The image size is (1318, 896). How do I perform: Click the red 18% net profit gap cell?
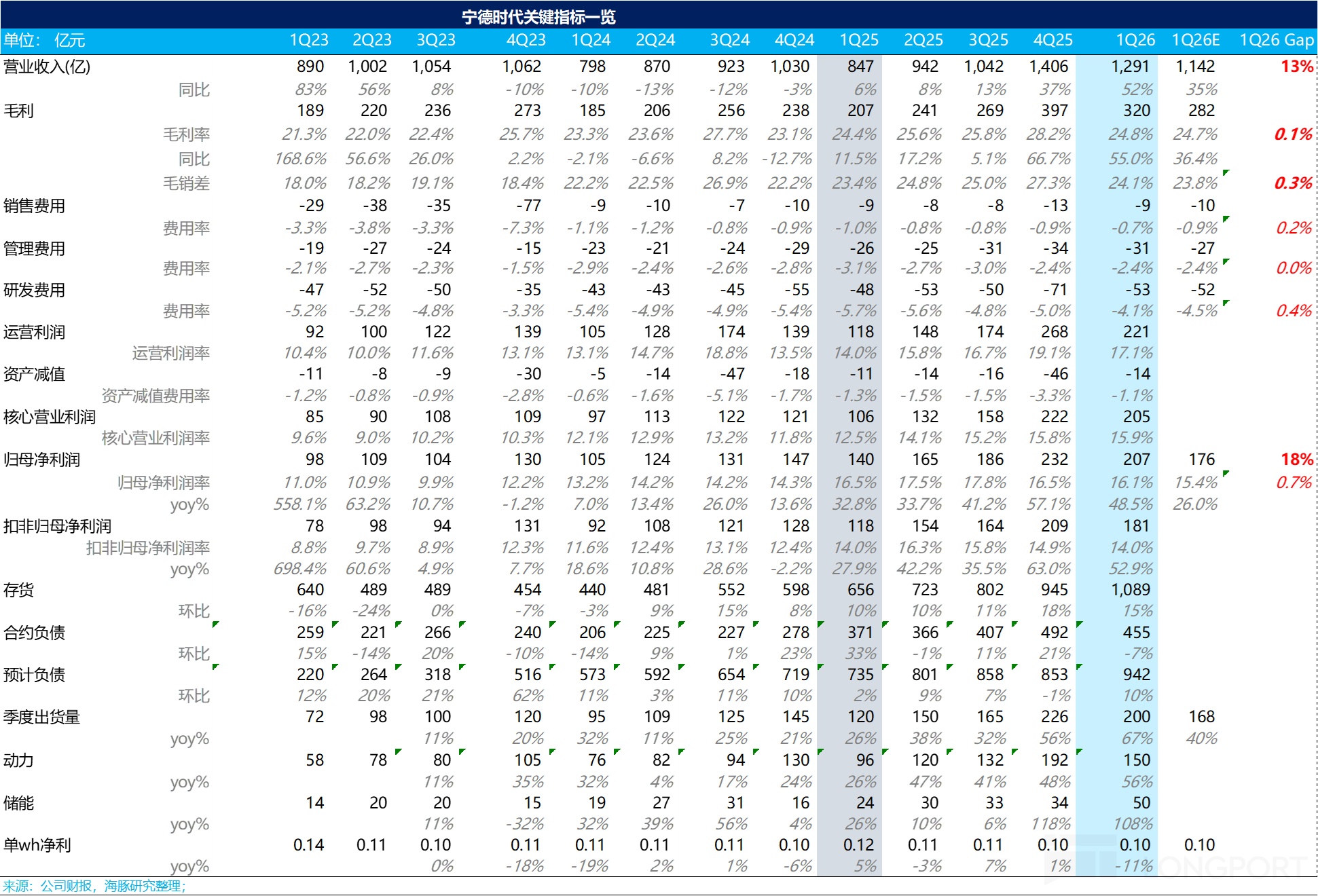(x=1296, y=460)
